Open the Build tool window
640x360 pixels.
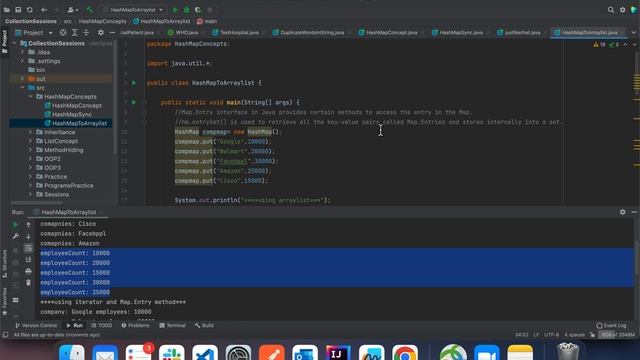(x=204, y=326)
